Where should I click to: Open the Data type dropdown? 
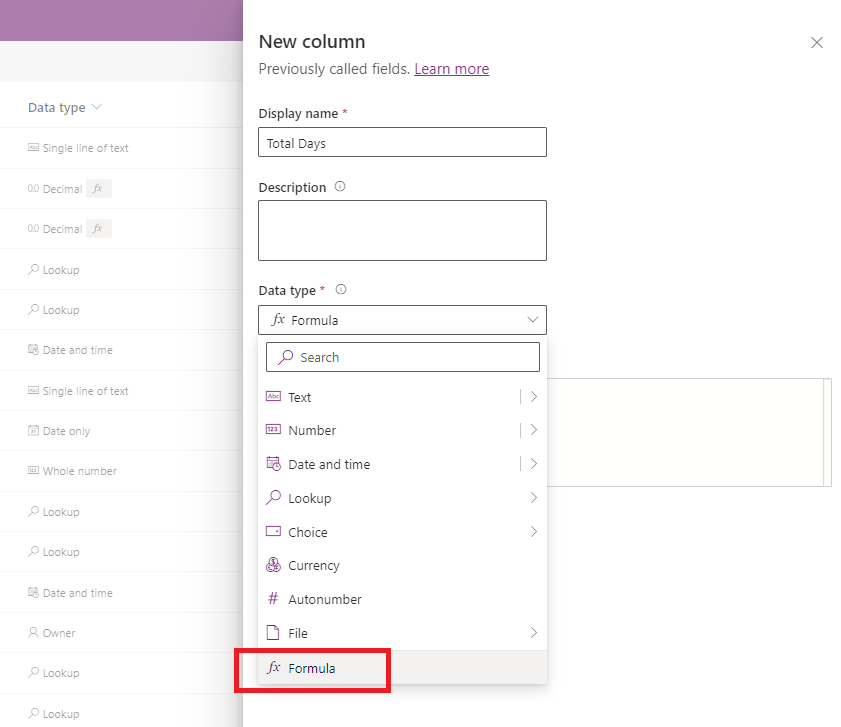402,320
